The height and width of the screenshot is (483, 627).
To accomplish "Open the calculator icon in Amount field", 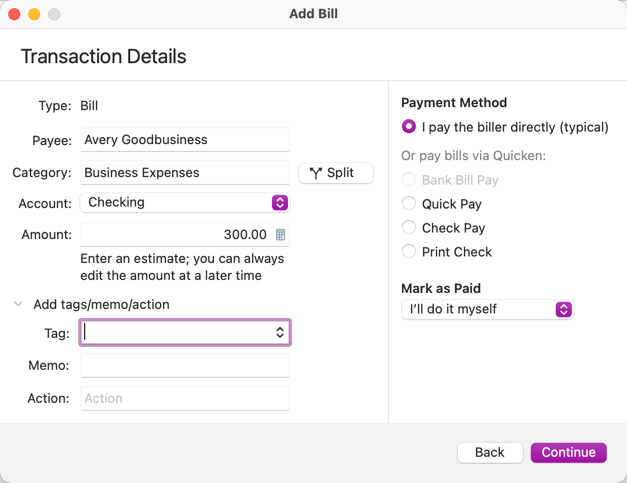I will tap(280, 235).
